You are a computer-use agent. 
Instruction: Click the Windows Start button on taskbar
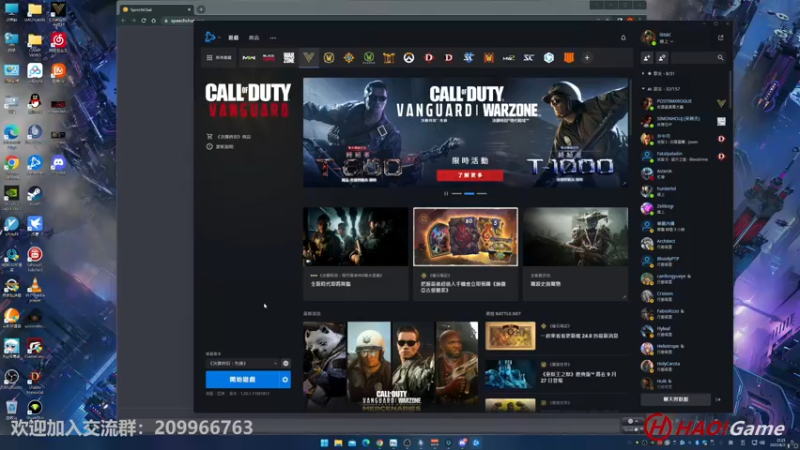[x=324, y=443]
